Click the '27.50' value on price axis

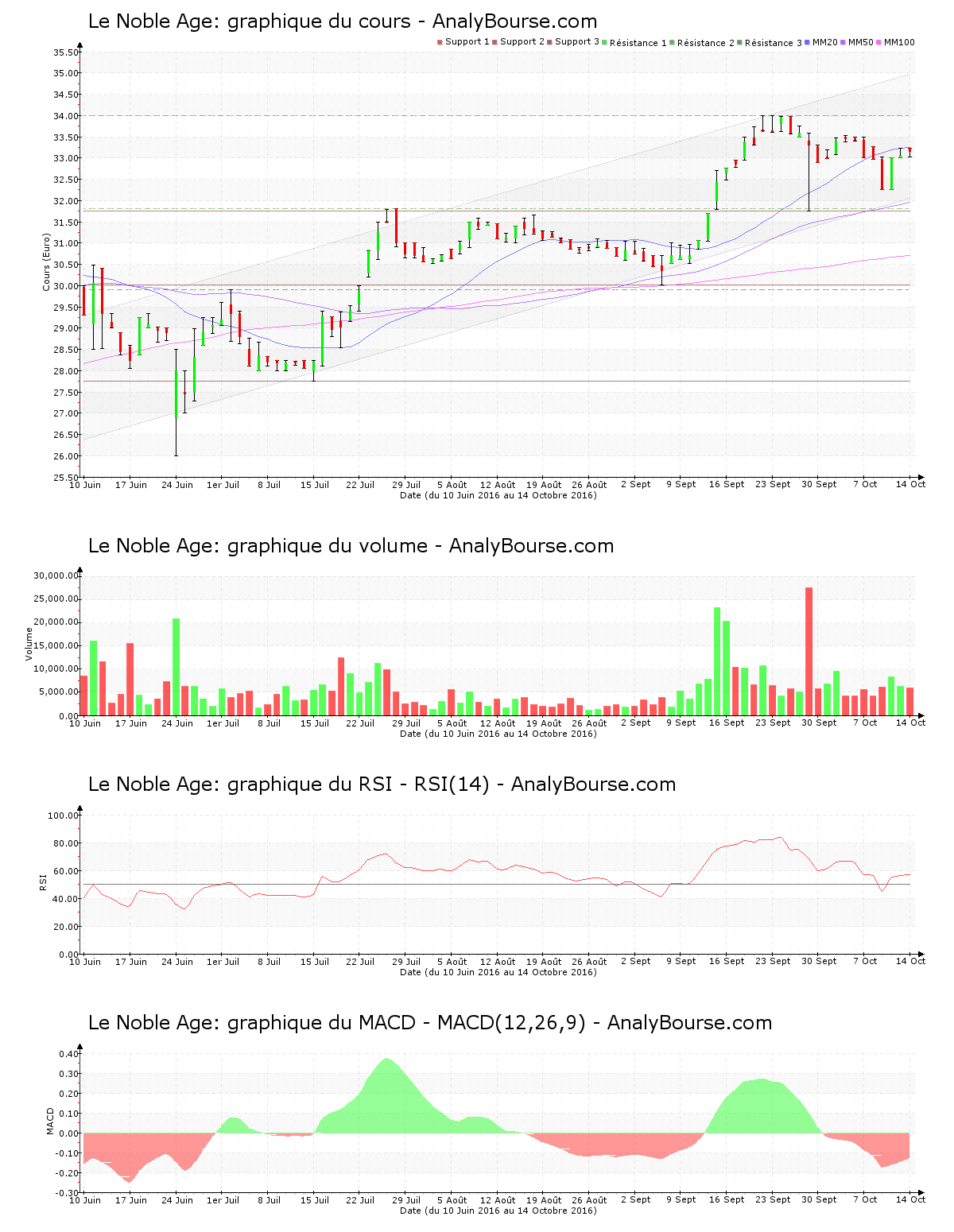66,393
